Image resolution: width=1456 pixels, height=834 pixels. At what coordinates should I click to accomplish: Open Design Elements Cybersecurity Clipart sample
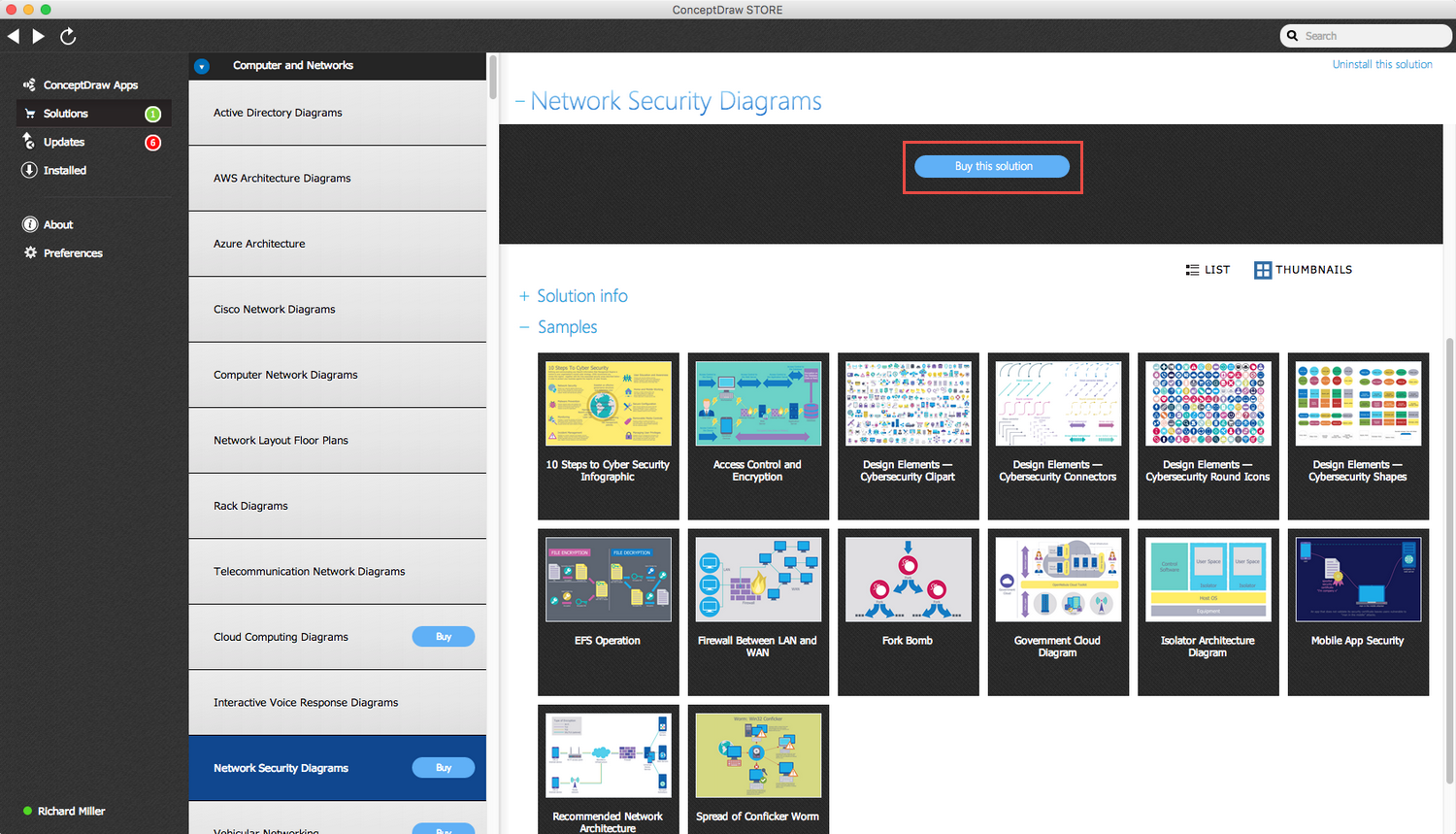[909, 436]
